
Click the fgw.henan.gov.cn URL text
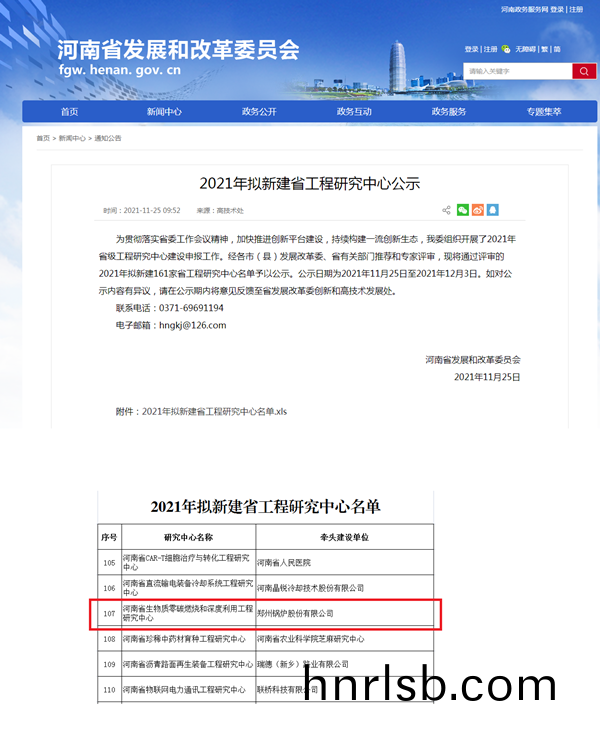tap(120, 70)
